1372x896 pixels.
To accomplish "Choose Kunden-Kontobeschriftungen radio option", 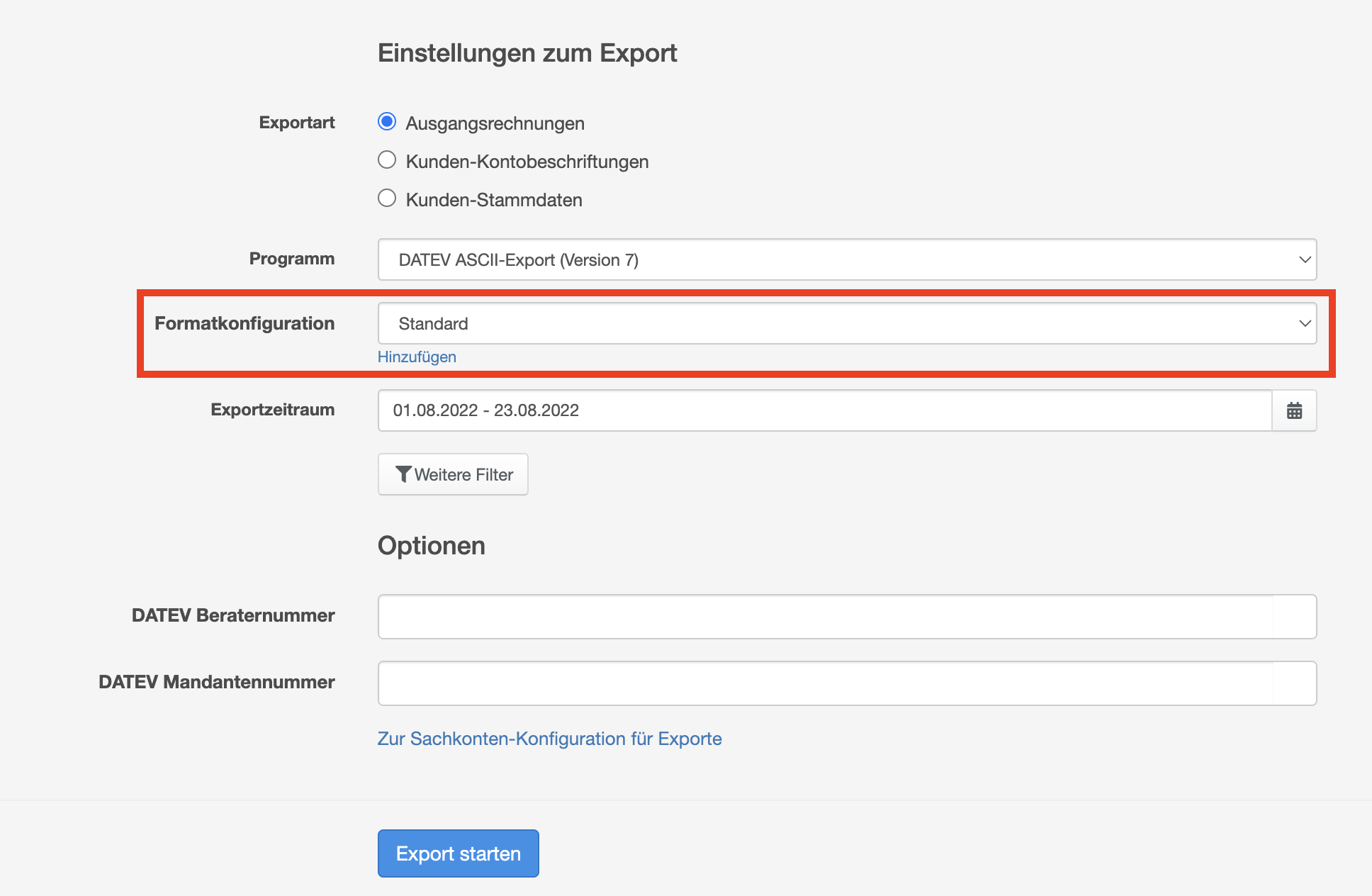I will 387,160.
